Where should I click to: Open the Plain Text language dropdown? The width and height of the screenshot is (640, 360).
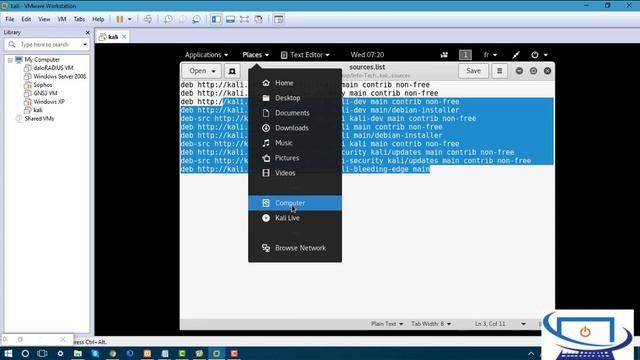387,324
